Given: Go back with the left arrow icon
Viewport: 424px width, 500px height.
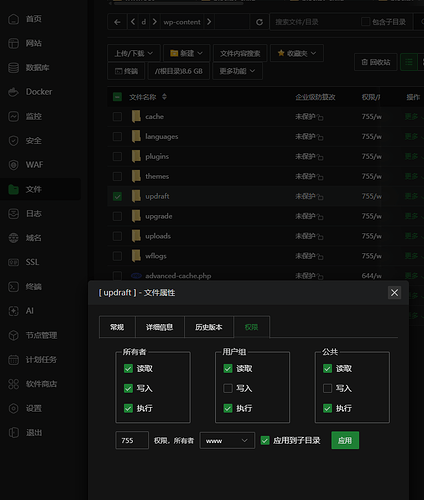Looking at the screenshot, I should tap(117, 22).
